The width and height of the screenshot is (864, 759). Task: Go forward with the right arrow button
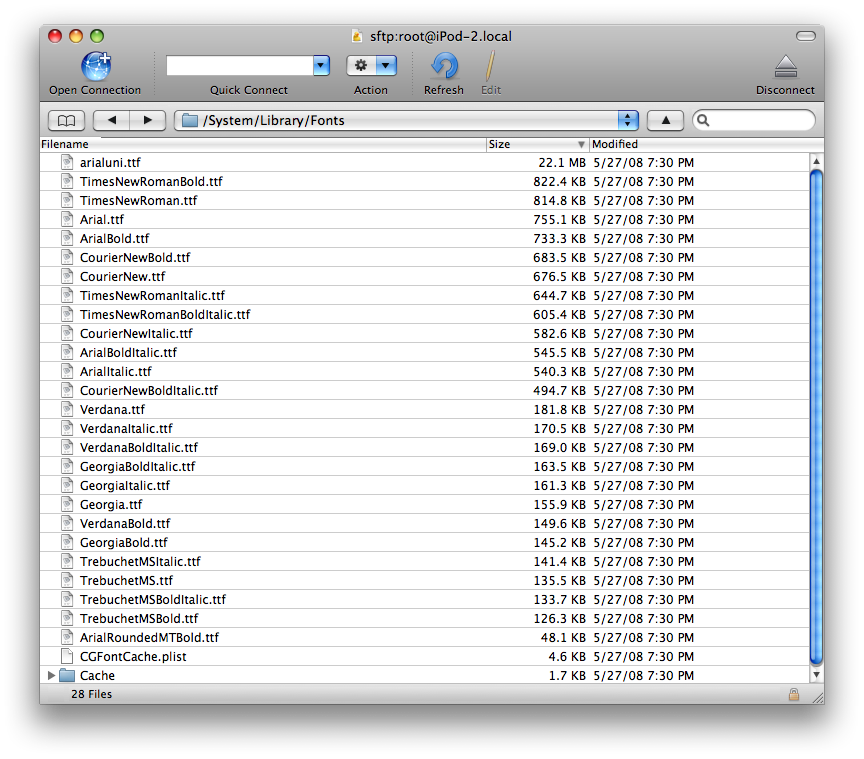coord(148,120)
